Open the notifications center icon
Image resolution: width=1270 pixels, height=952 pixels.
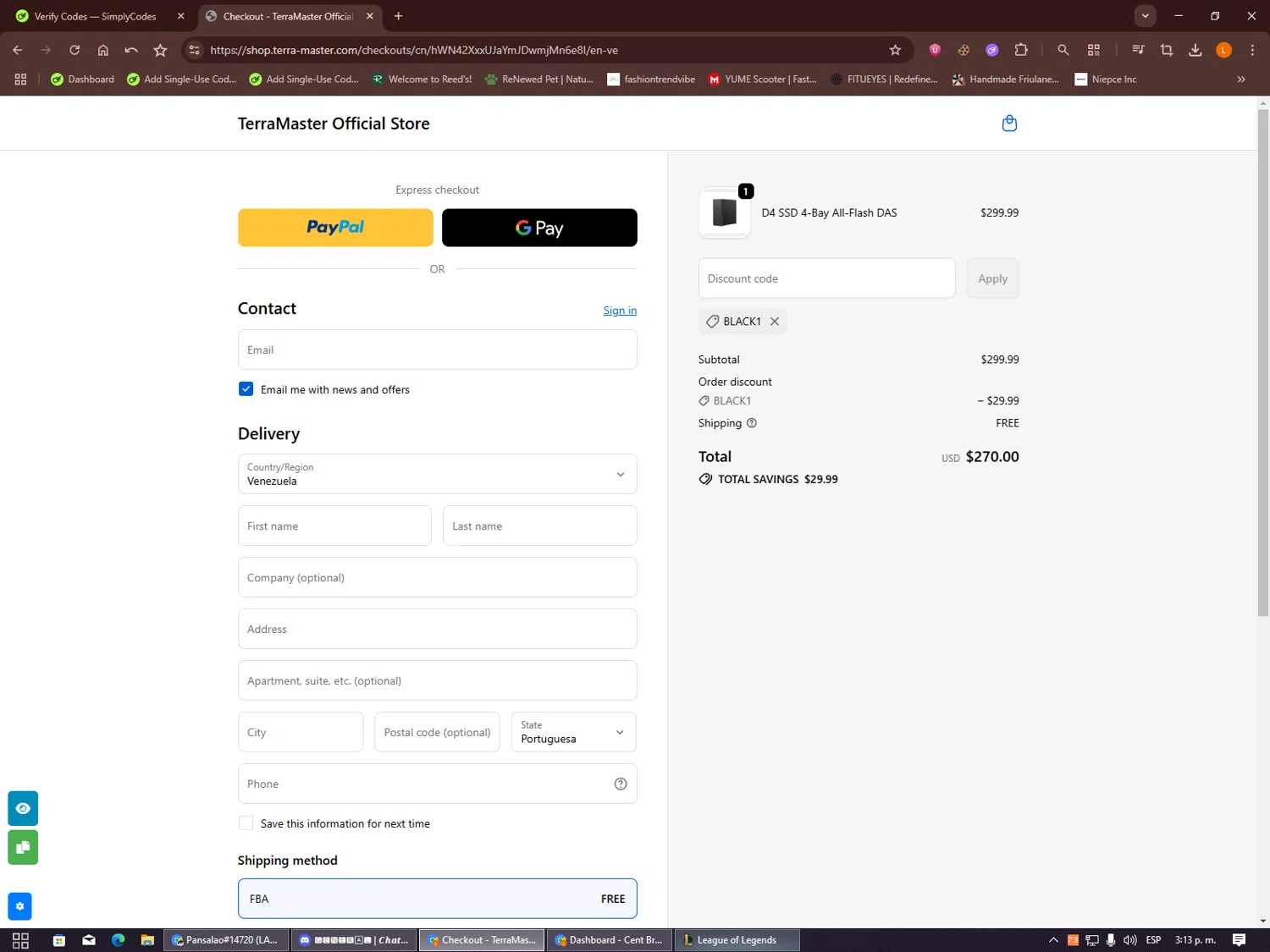point(1239,940)
